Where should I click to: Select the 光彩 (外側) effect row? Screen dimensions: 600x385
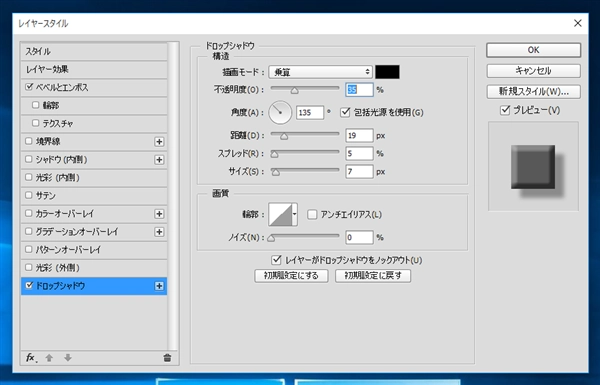click(x=94, y=268)
